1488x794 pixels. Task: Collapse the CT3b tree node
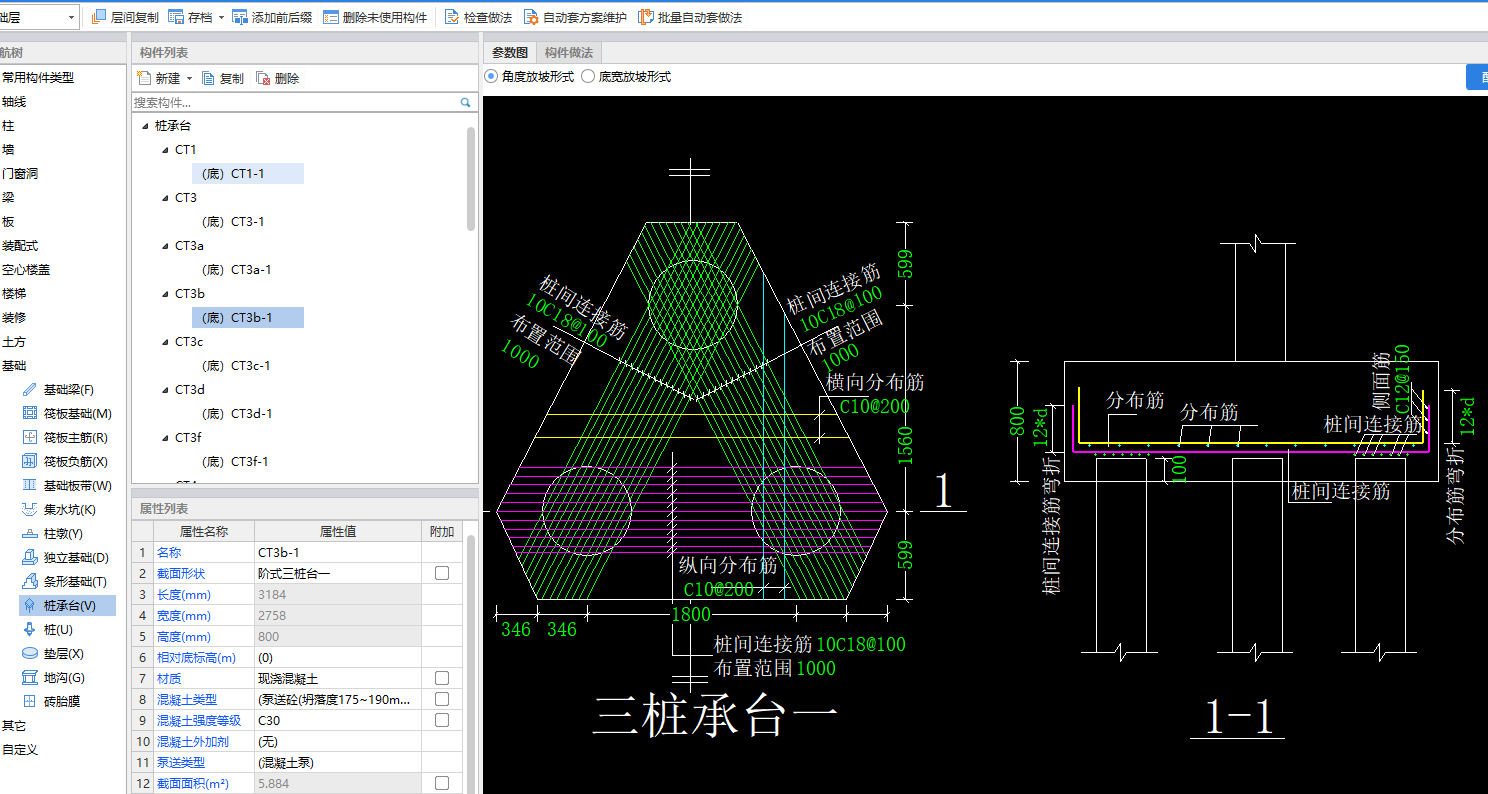(x=166, y=294)
